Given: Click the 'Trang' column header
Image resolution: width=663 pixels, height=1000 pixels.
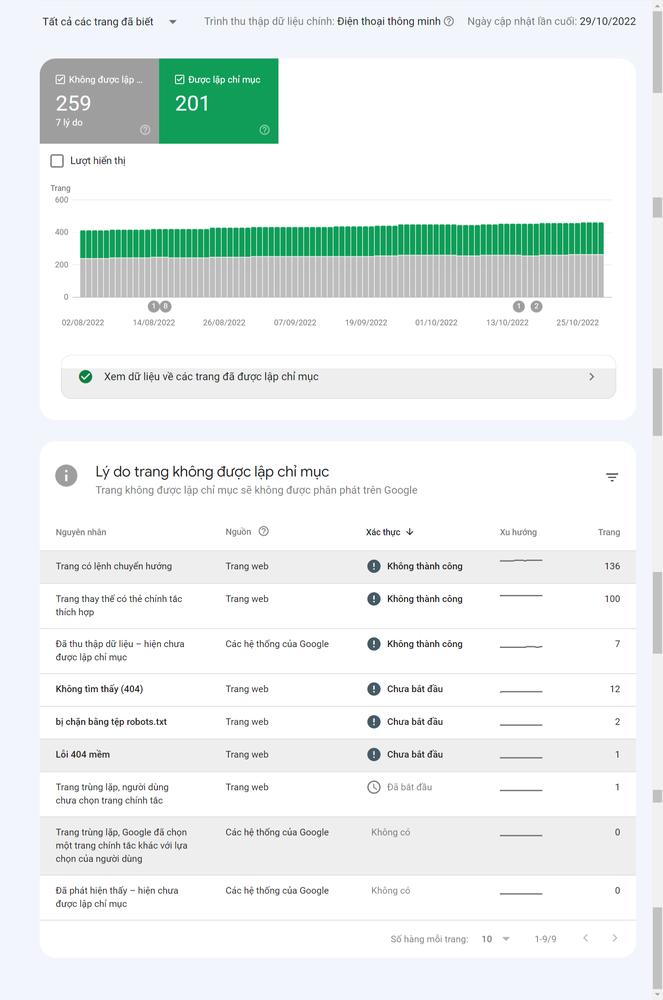Looking at the screenshot, I should click(609, 532).
